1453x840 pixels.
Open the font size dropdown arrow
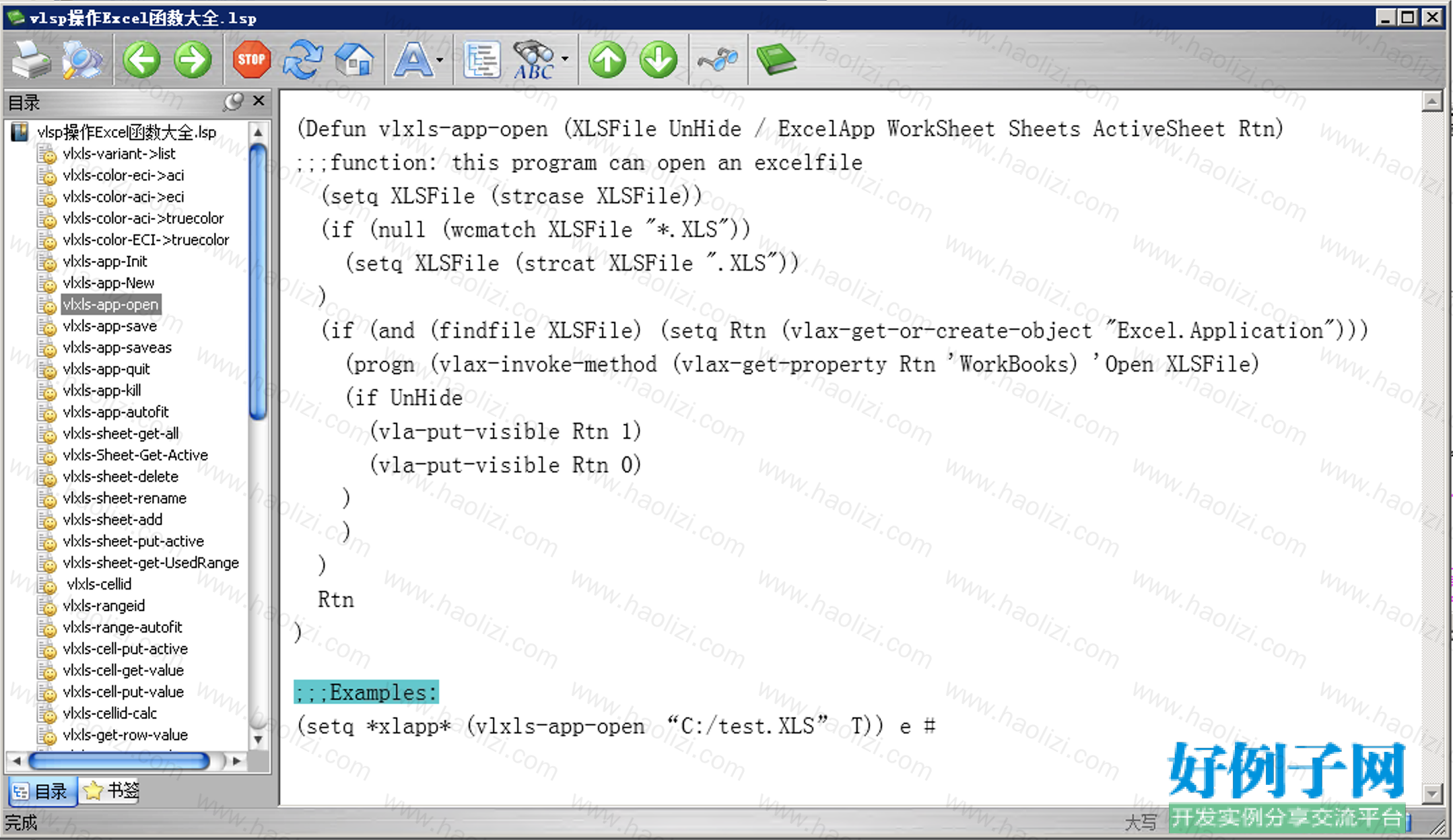tap(440, 61)
